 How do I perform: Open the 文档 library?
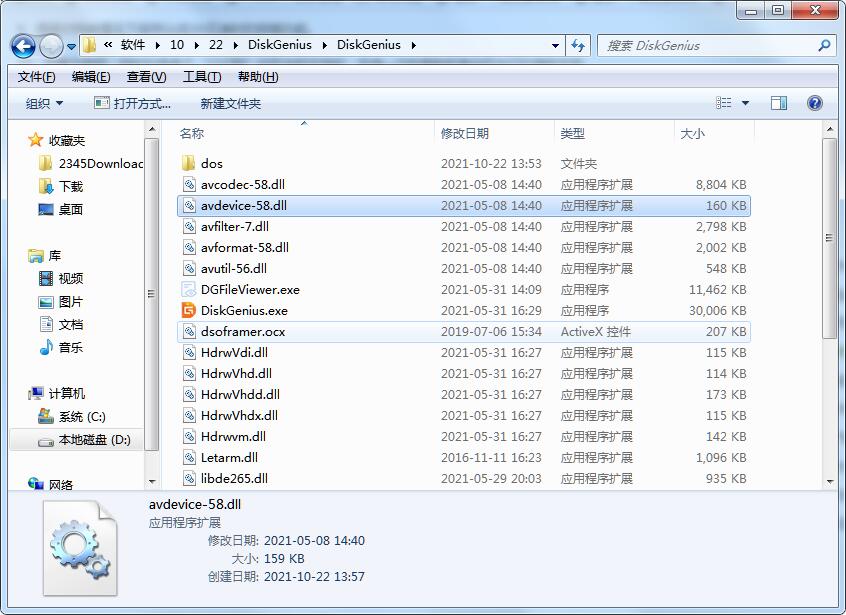61,324
